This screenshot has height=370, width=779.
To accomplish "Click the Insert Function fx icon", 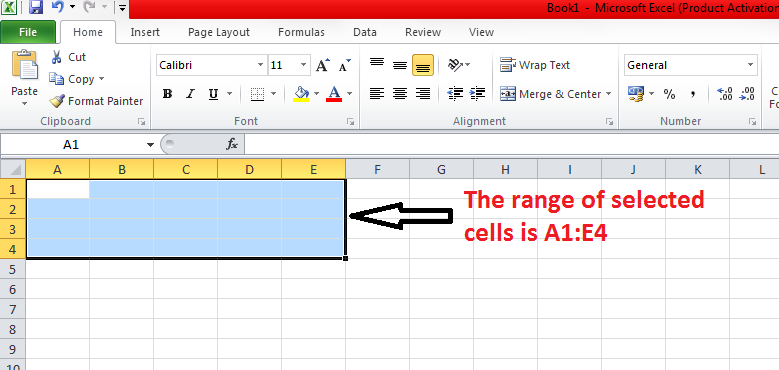I will click(x=232, y=145).
